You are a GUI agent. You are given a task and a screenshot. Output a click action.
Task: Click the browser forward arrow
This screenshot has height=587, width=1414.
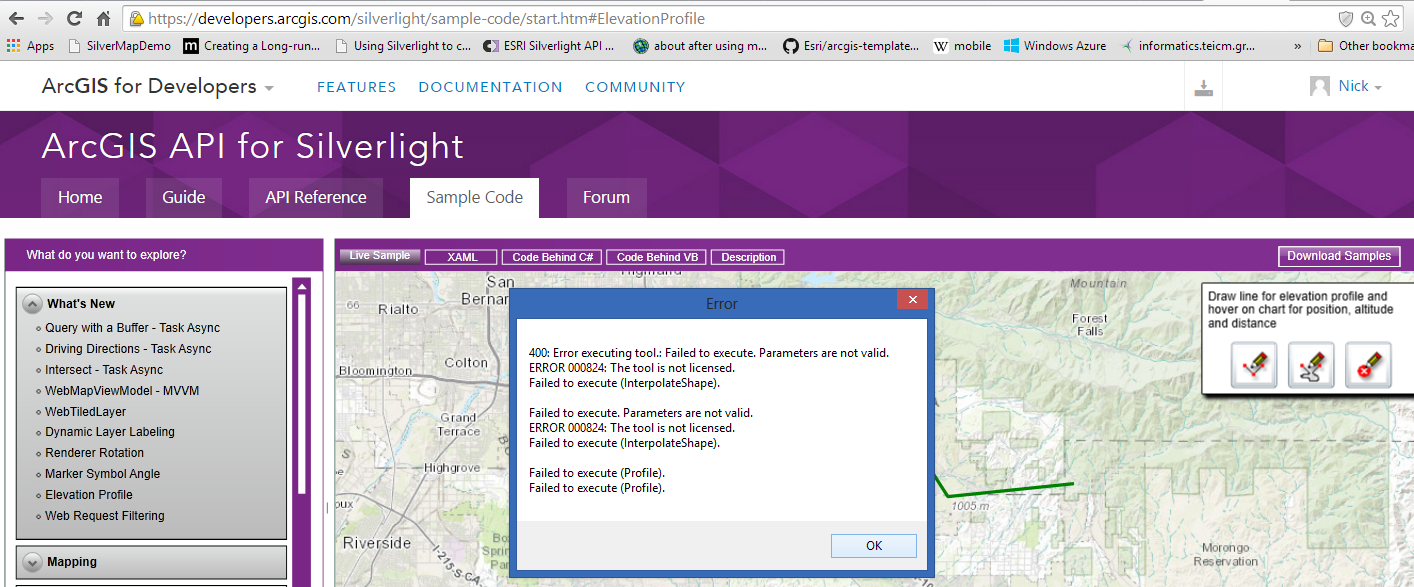click(45, 18)
